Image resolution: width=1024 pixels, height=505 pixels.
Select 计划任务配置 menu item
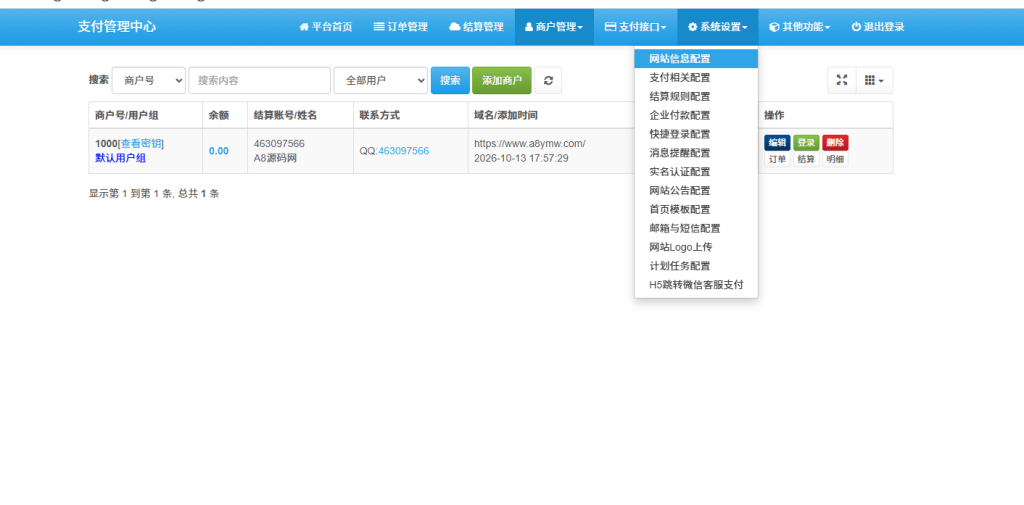tap(696, 267)
